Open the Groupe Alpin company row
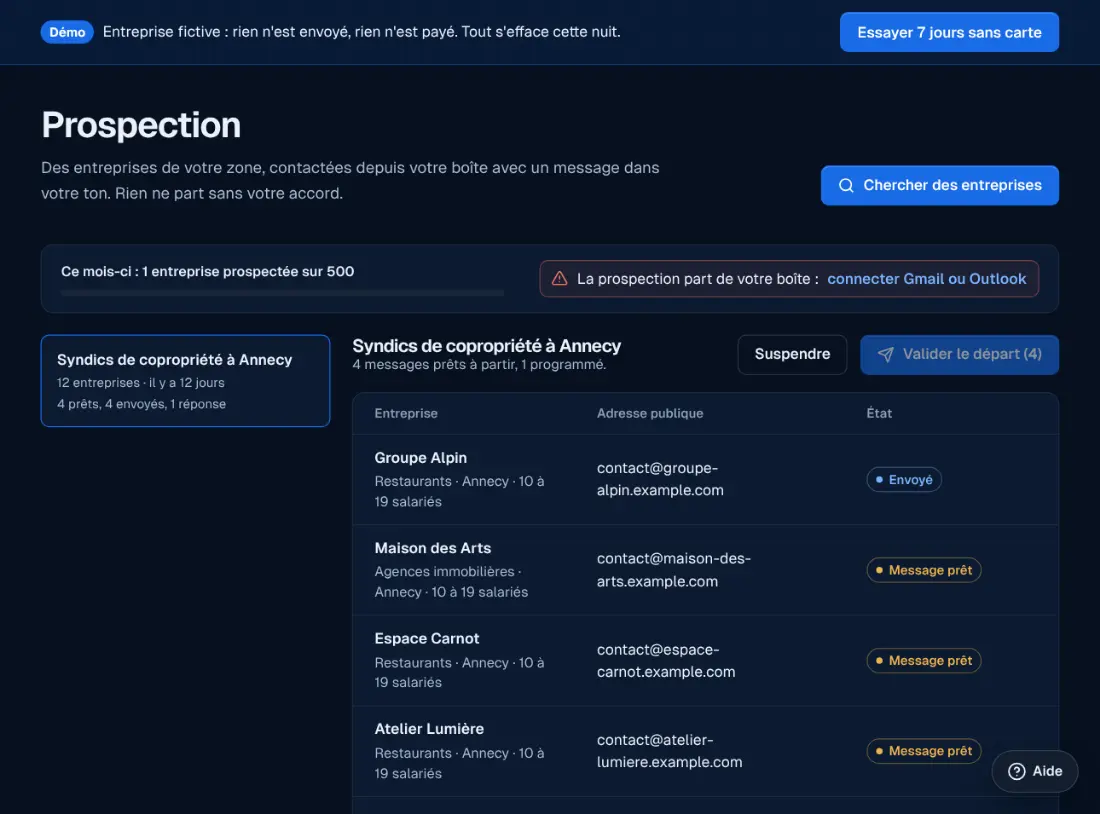Image resolution: width=1100 pixels, height=814 pixels. [705, 480]
